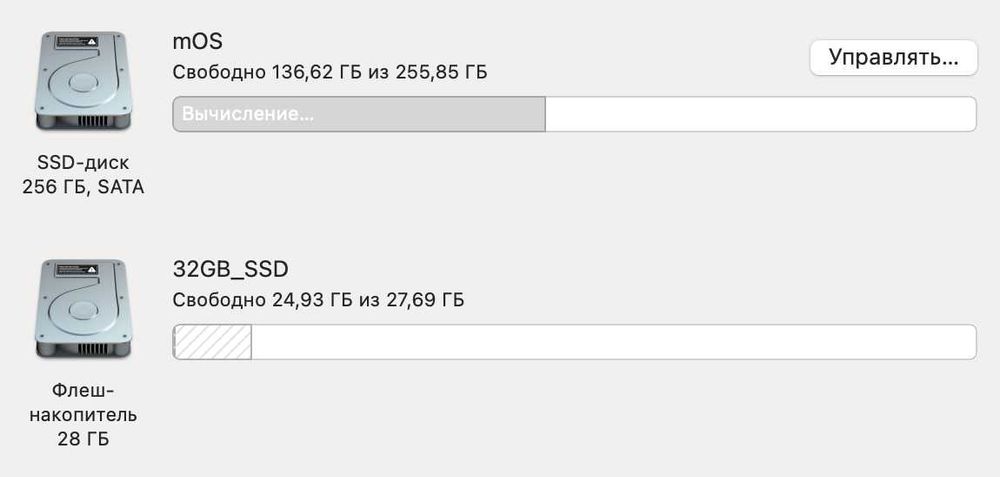Click the used/free boundary on mOS bar
Screen dimensions: 1000x477
(x=545, y=114)
